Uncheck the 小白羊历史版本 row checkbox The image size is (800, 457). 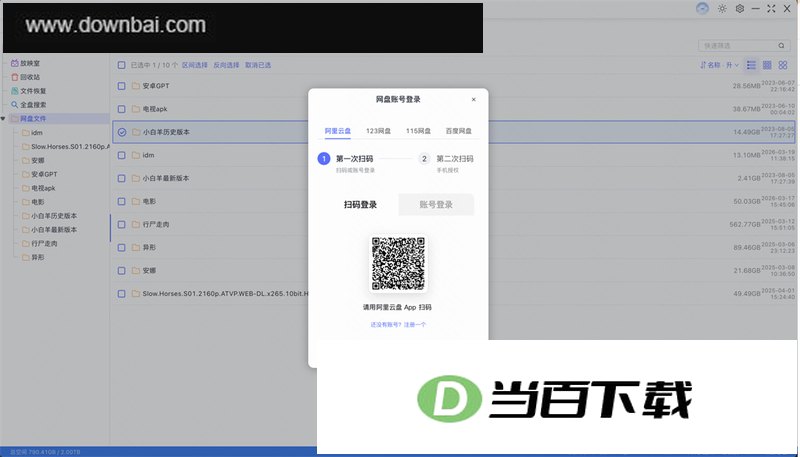[121, 132]
